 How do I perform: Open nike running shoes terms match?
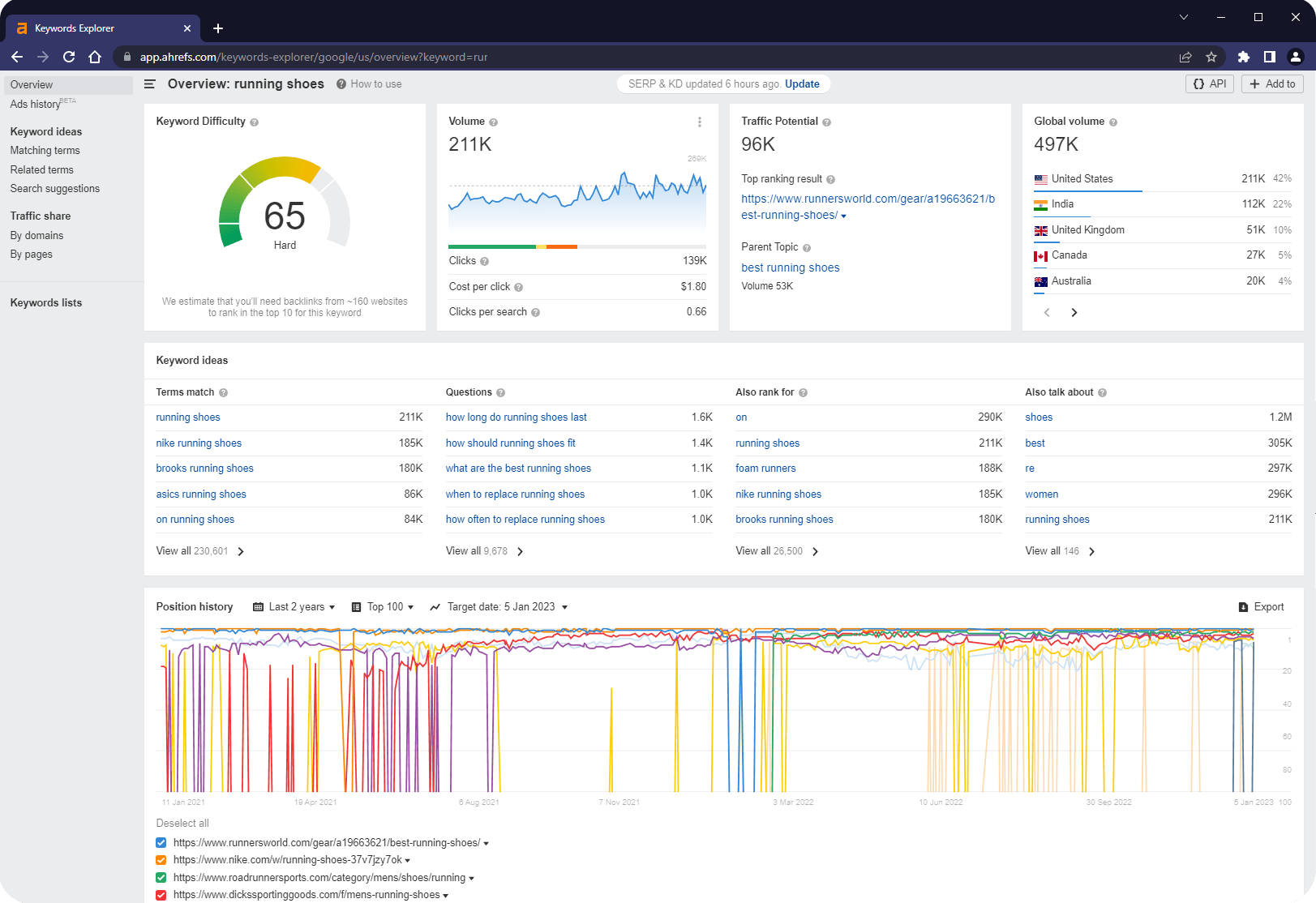[x=199, y=443]
